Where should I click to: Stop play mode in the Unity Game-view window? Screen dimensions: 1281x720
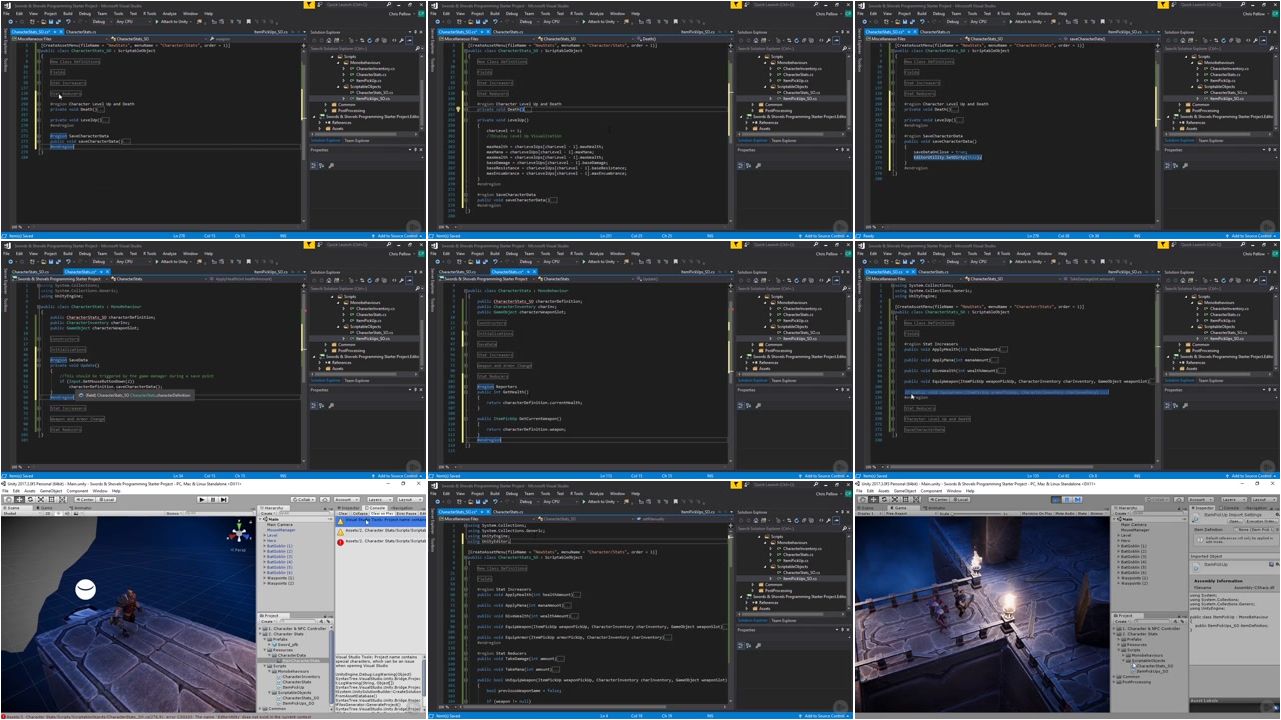click(x=1056, y=499)
